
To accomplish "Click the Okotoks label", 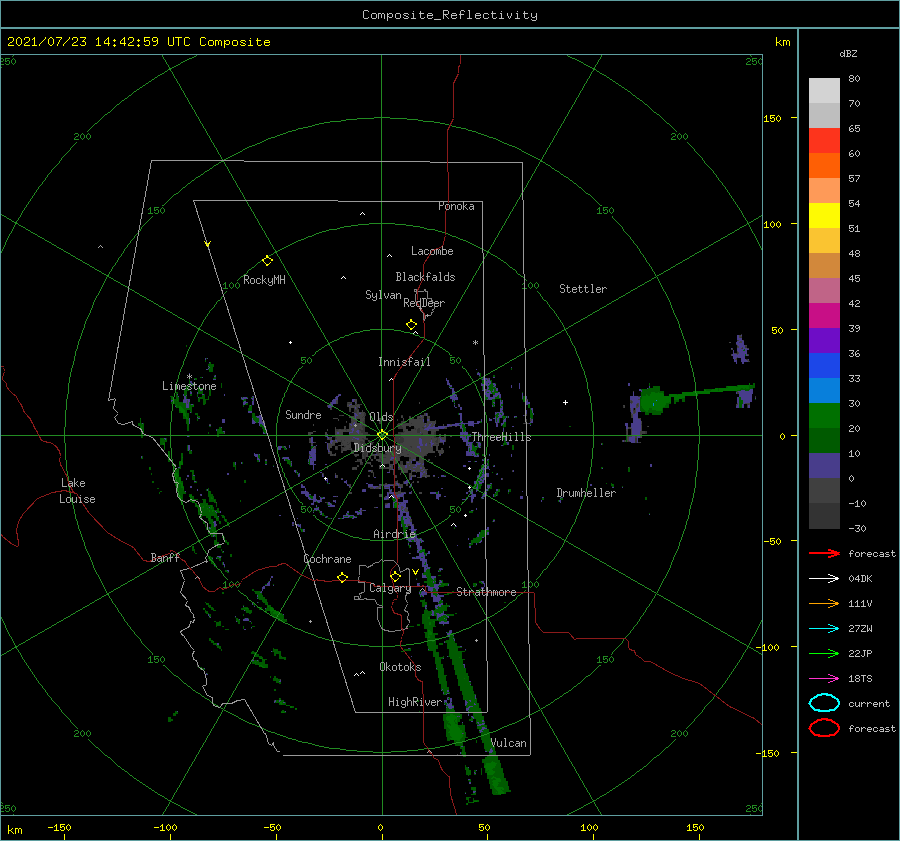I will coord(400,667).
